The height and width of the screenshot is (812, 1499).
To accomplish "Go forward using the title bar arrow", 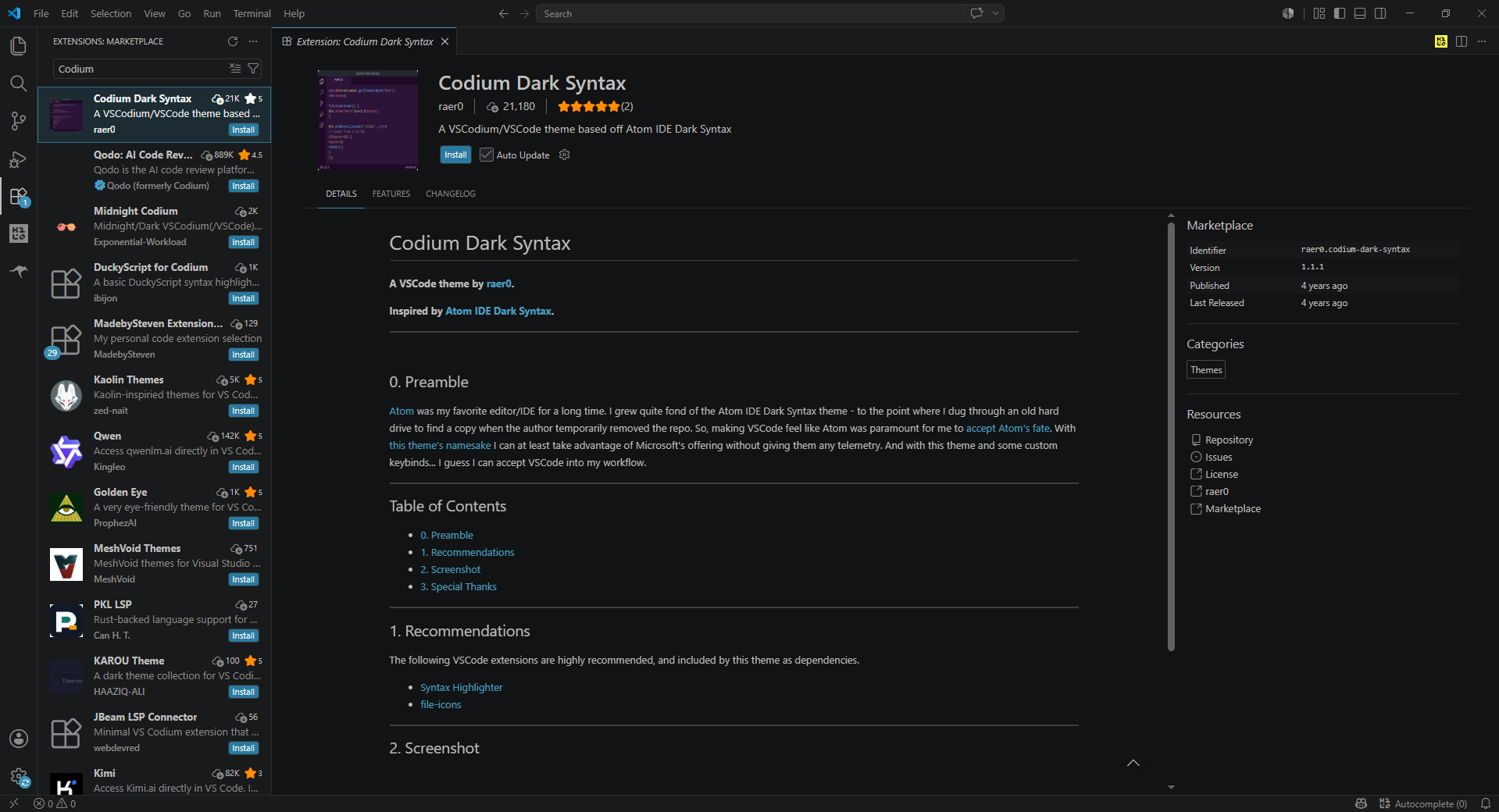I will click(x=524, y=13).
